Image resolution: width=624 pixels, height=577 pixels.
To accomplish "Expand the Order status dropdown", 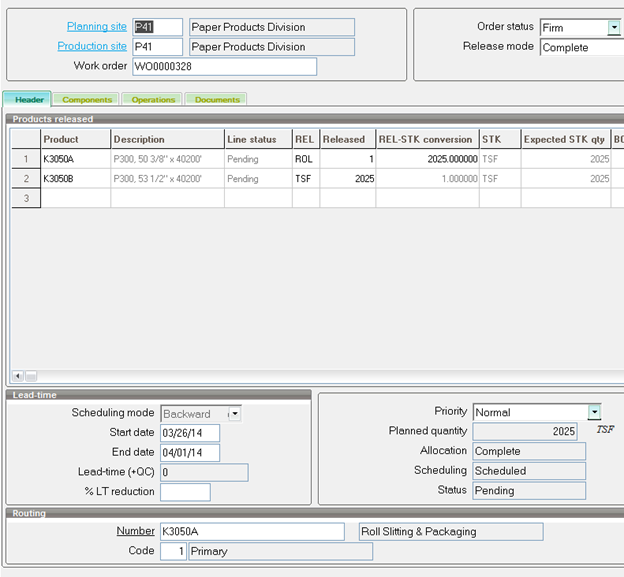I will 613,28.
